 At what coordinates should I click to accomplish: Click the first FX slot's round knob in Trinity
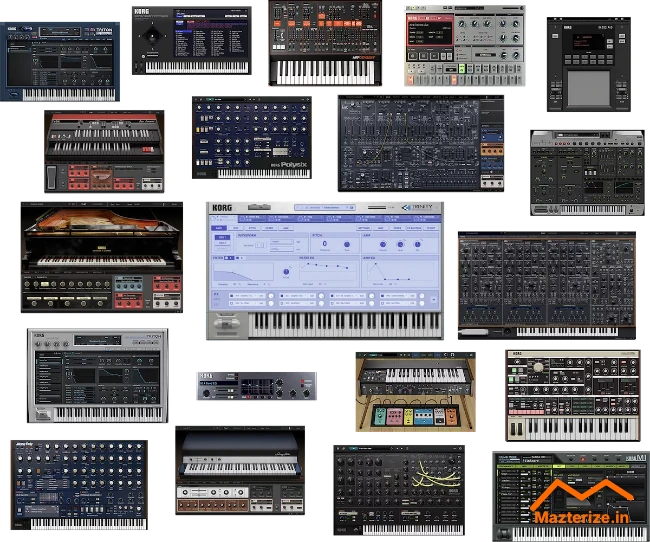click(x=271, y=296)
